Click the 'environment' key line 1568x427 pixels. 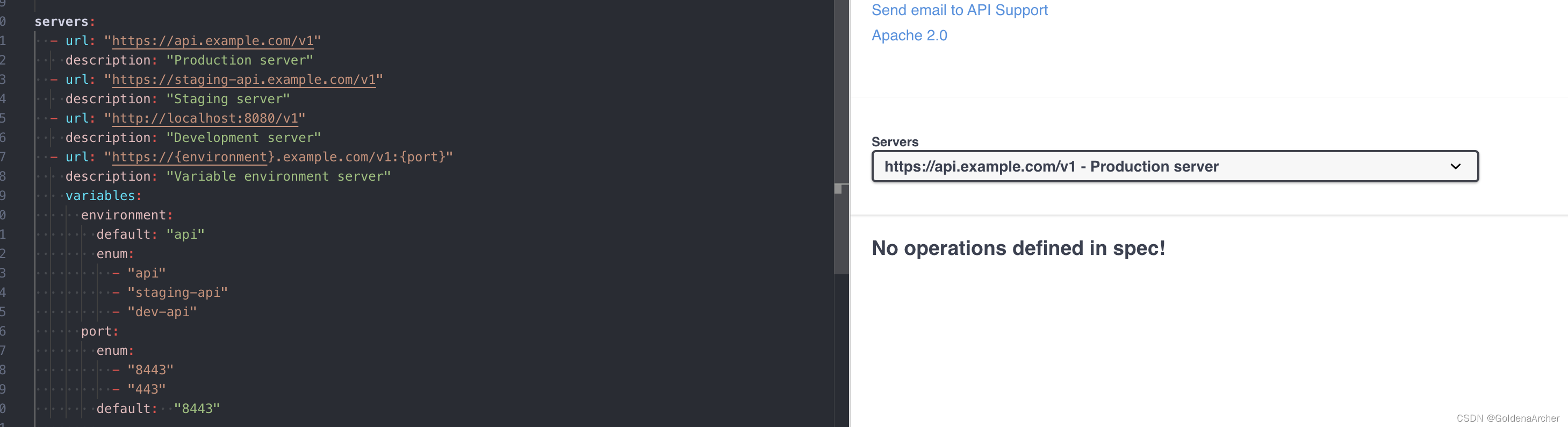coord(127,215)
